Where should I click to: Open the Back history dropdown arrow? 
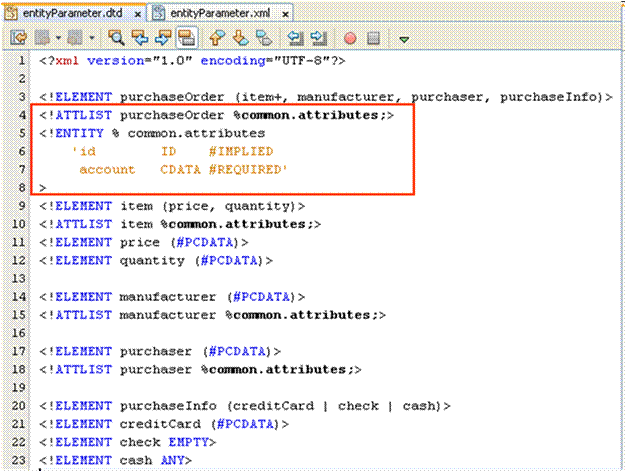click(x=58, y=38)
